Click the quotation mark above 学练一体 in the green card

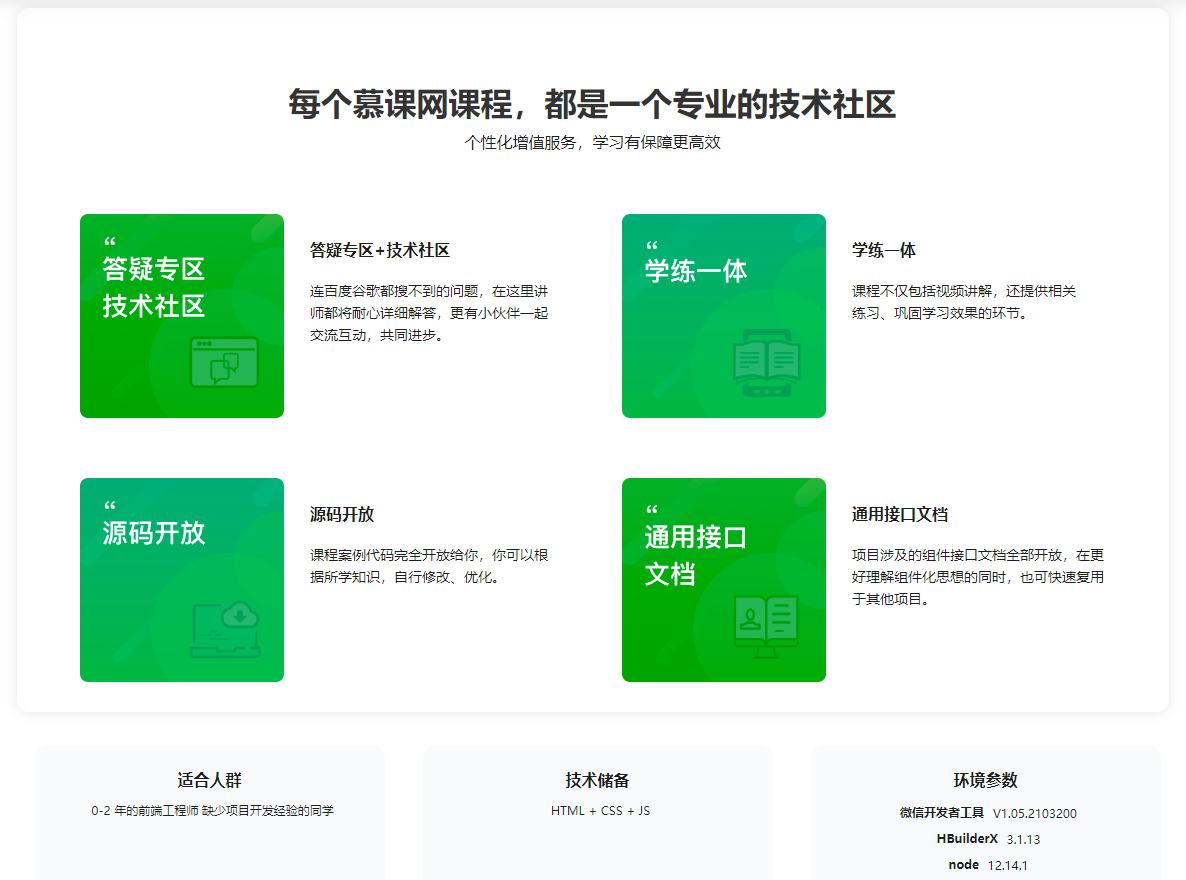(x=652, y=245)
